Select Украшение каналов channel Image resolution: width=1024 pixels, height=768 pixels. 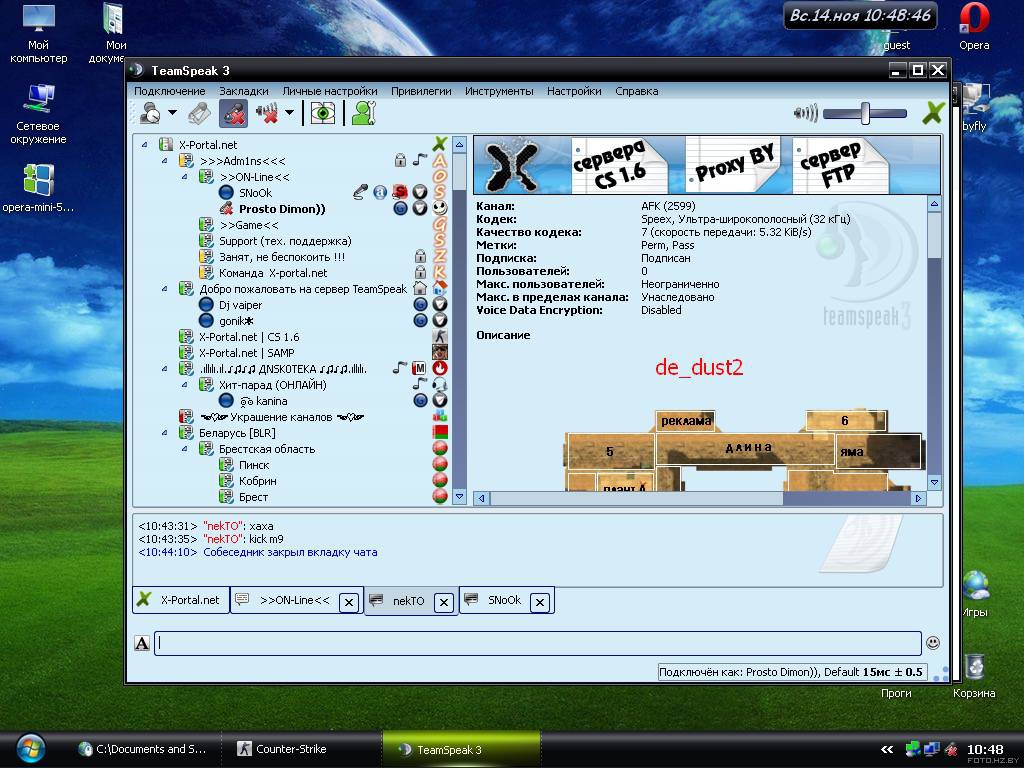click(x=281, y=417)
